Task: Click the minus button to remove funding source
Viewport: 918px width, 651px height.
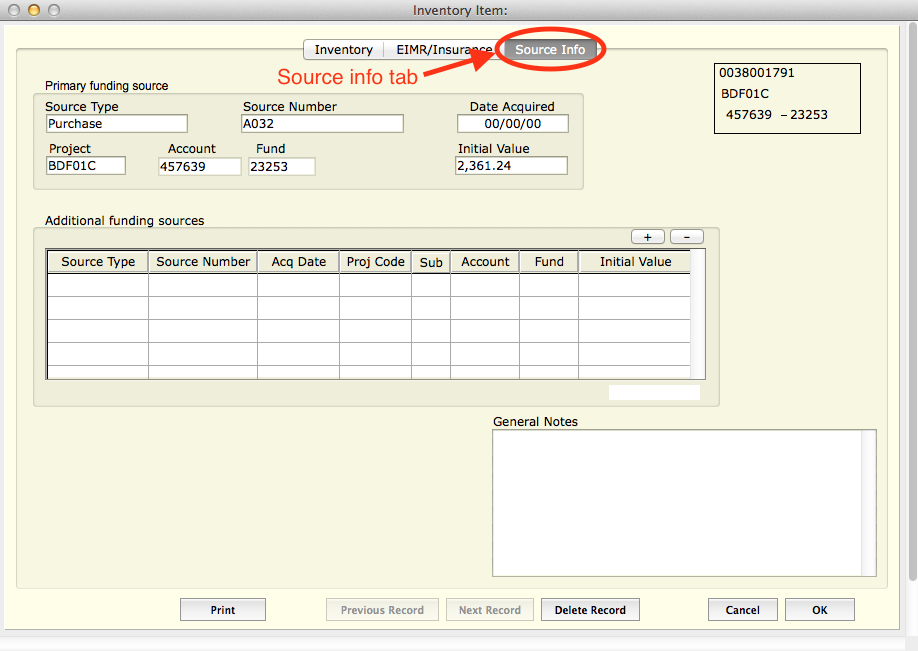Action: pyautogui.click(x=686, y=237)
